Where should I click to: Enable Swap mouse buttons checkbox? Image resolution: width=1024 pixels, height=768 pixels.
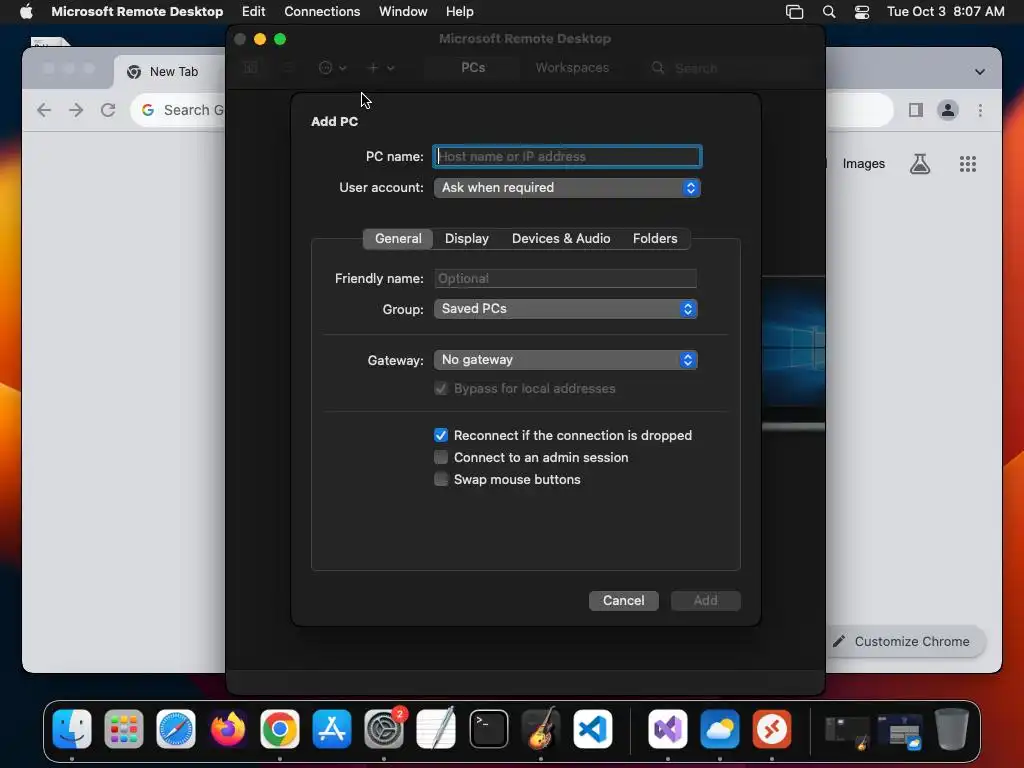(x=441, y=479)
